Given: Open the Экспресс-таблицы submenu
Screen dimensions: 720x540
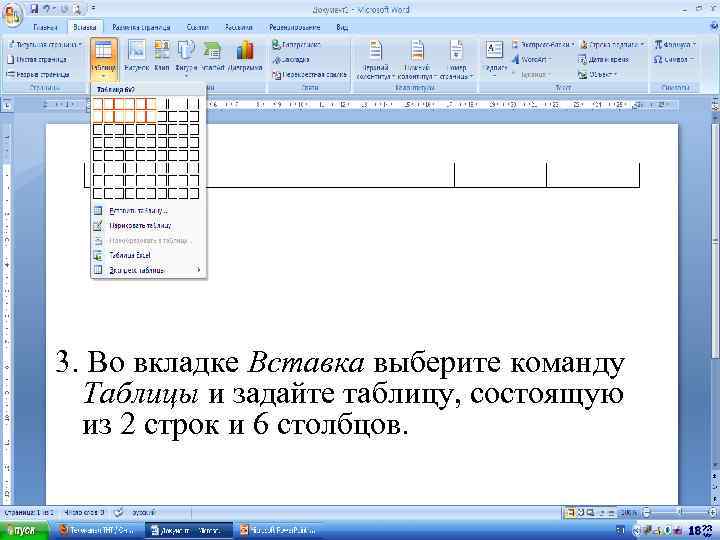Looking at the screenshot, I should pos(148,270).
